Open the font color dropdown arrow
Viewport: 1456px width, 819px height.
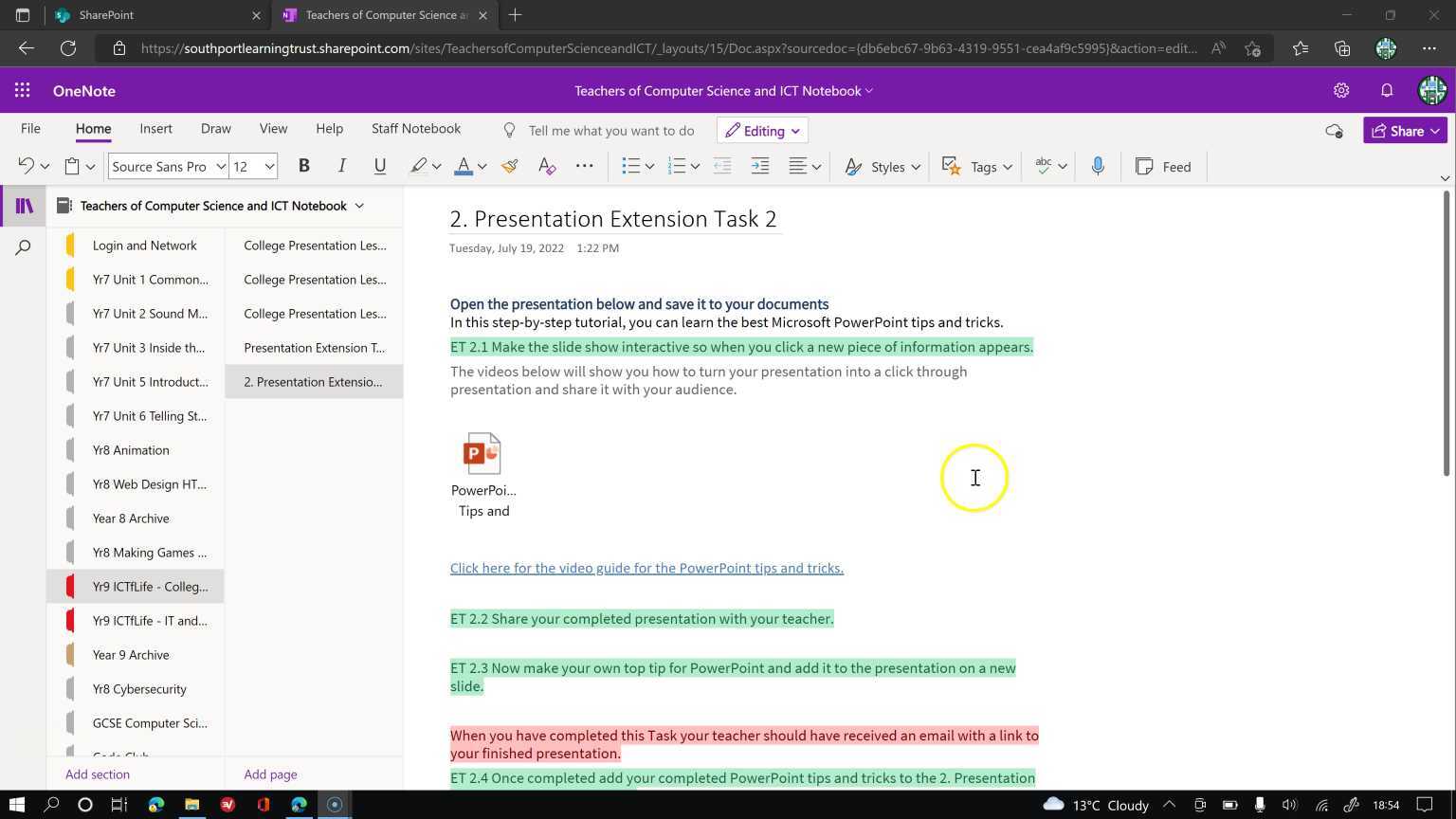[x=482, y=167]
